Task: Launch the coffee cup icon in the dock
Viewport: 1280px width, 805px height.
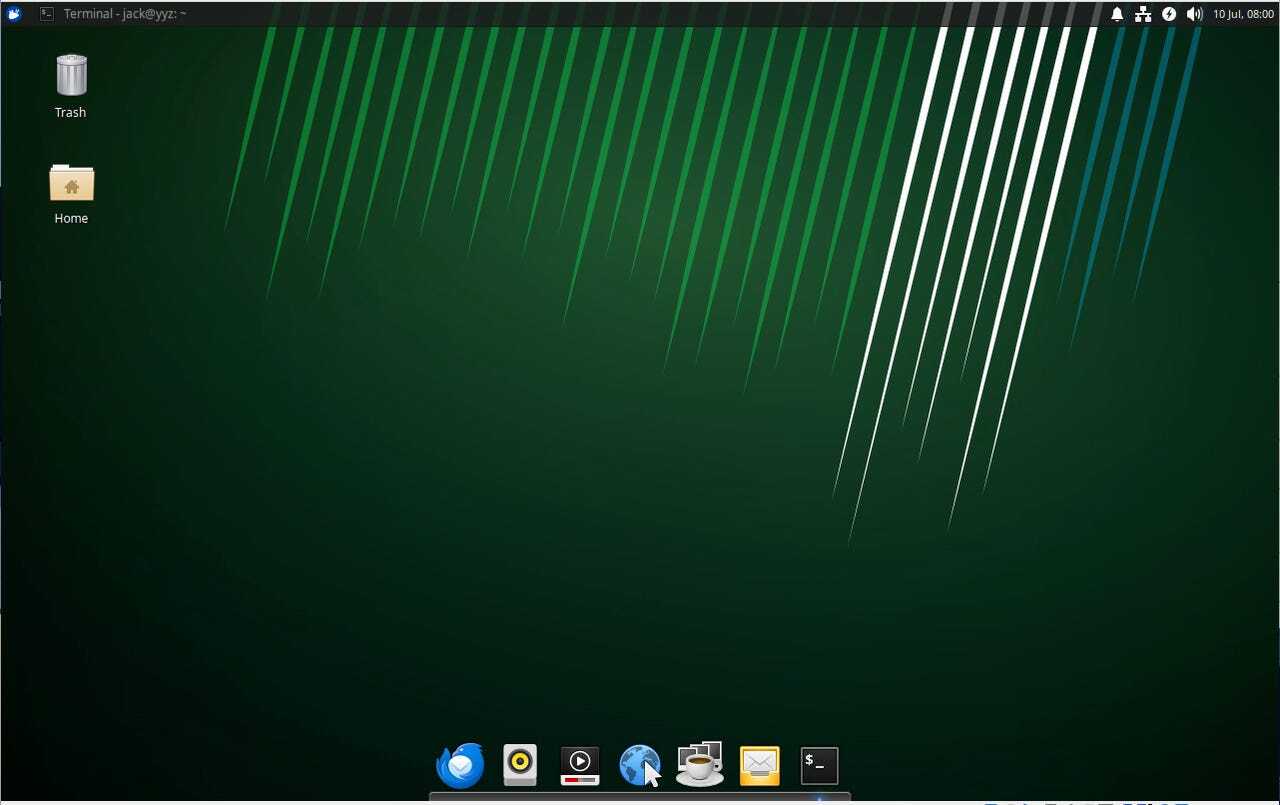Action: [700, 765]
